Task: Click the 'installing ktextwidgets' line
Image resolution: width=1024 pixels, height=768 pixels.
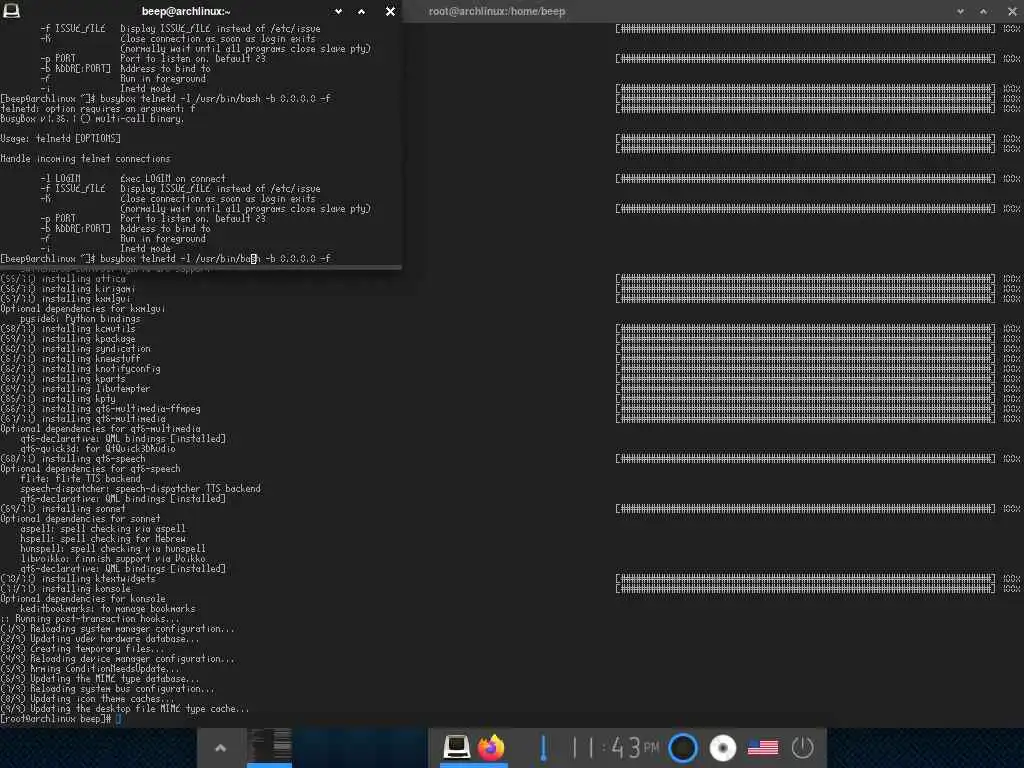Action: pos(78,579)
